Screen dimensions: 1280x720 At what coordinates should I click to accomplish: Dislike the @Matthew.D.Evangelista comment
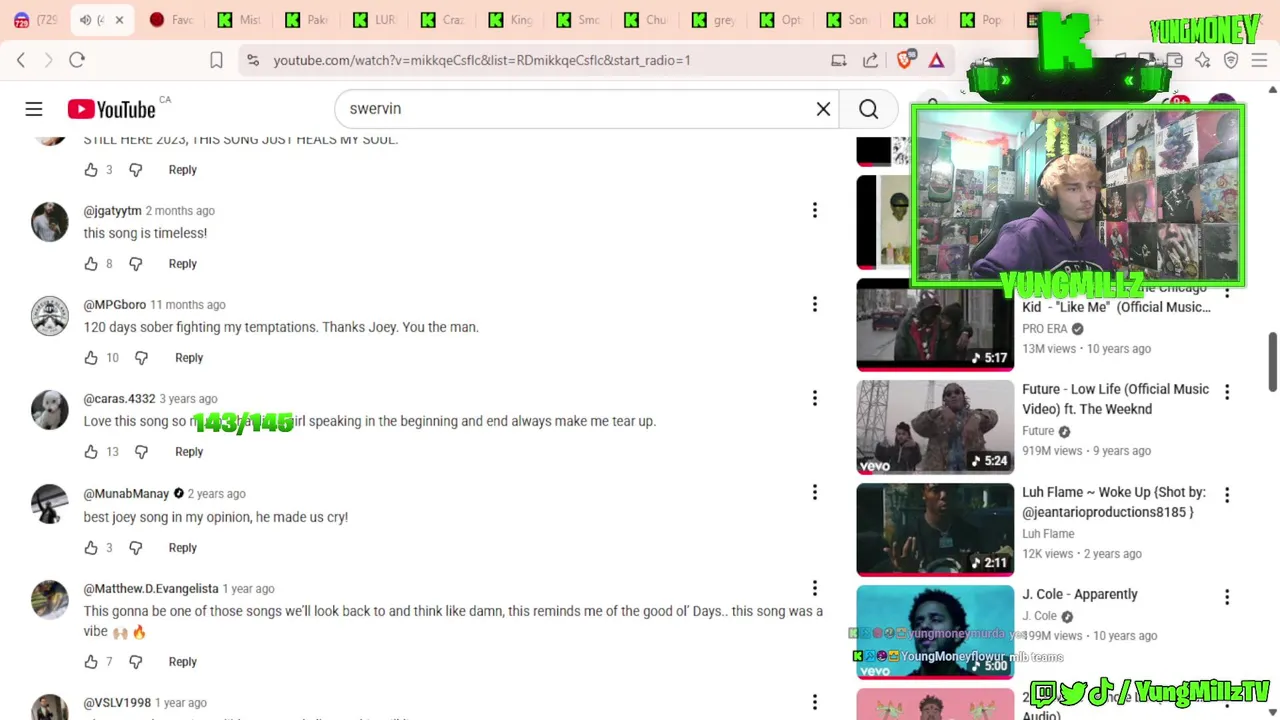click(136, 662)
